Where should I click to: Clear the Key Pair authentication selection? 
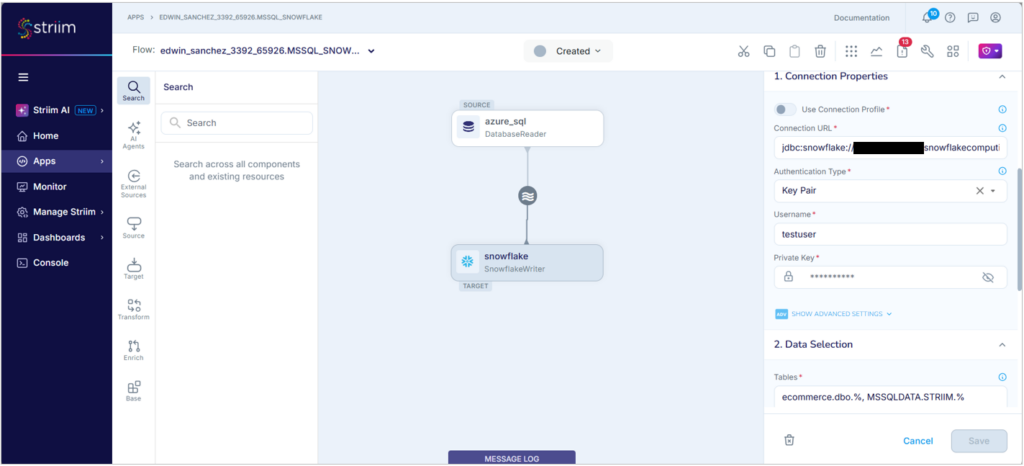coord(980,191)
